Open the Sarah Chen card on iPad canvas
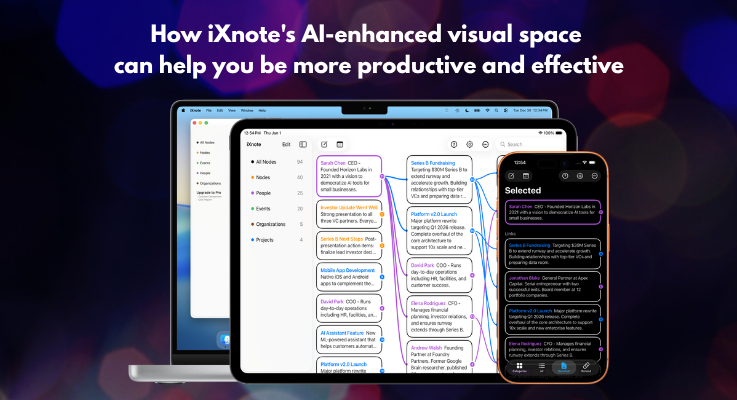 click(x=349, y=176)
